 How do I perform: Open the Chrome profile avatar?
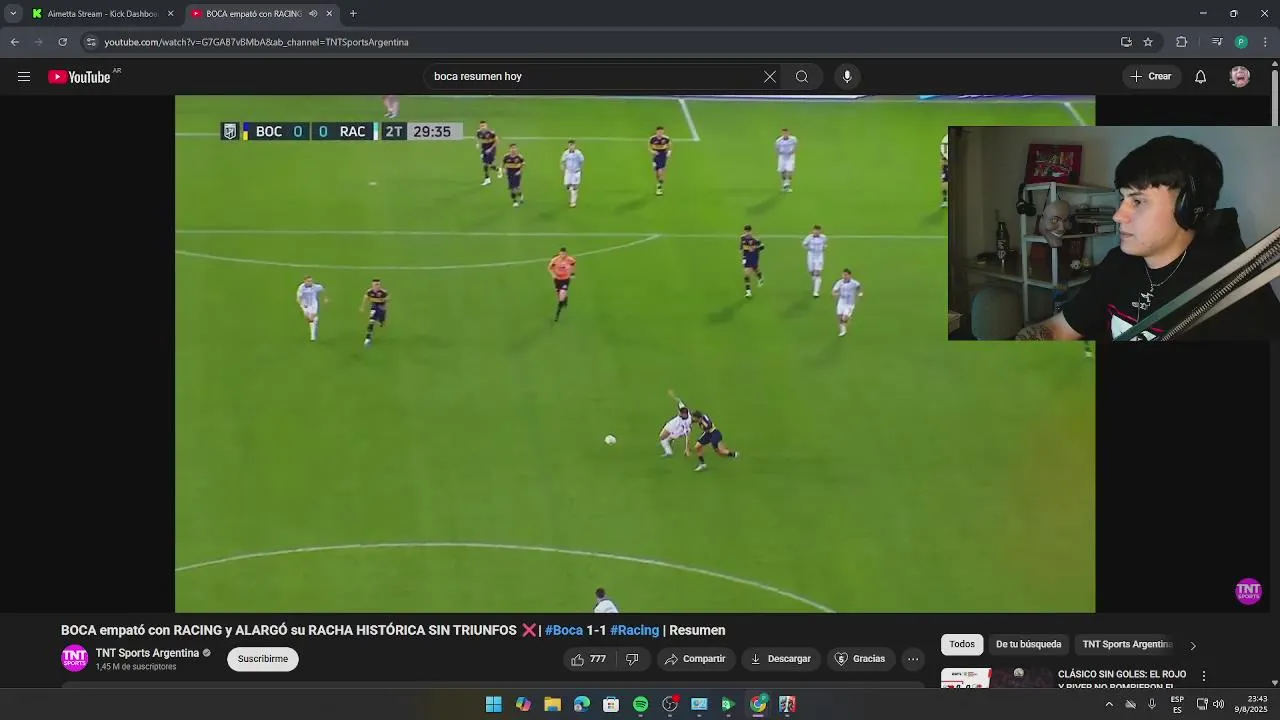[x=1241, y=42]
